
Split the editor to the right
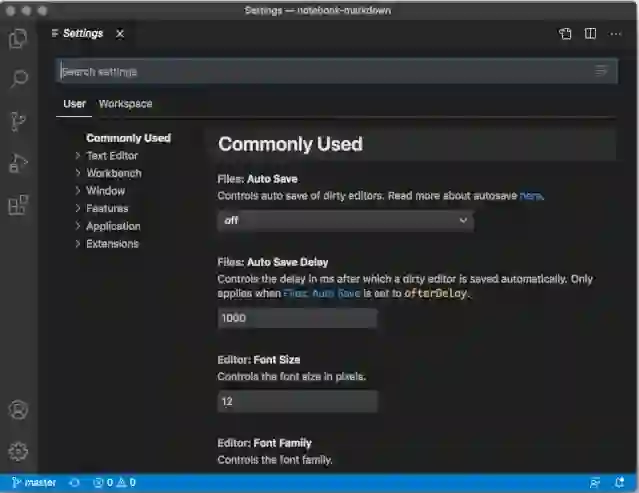point(590,33)
